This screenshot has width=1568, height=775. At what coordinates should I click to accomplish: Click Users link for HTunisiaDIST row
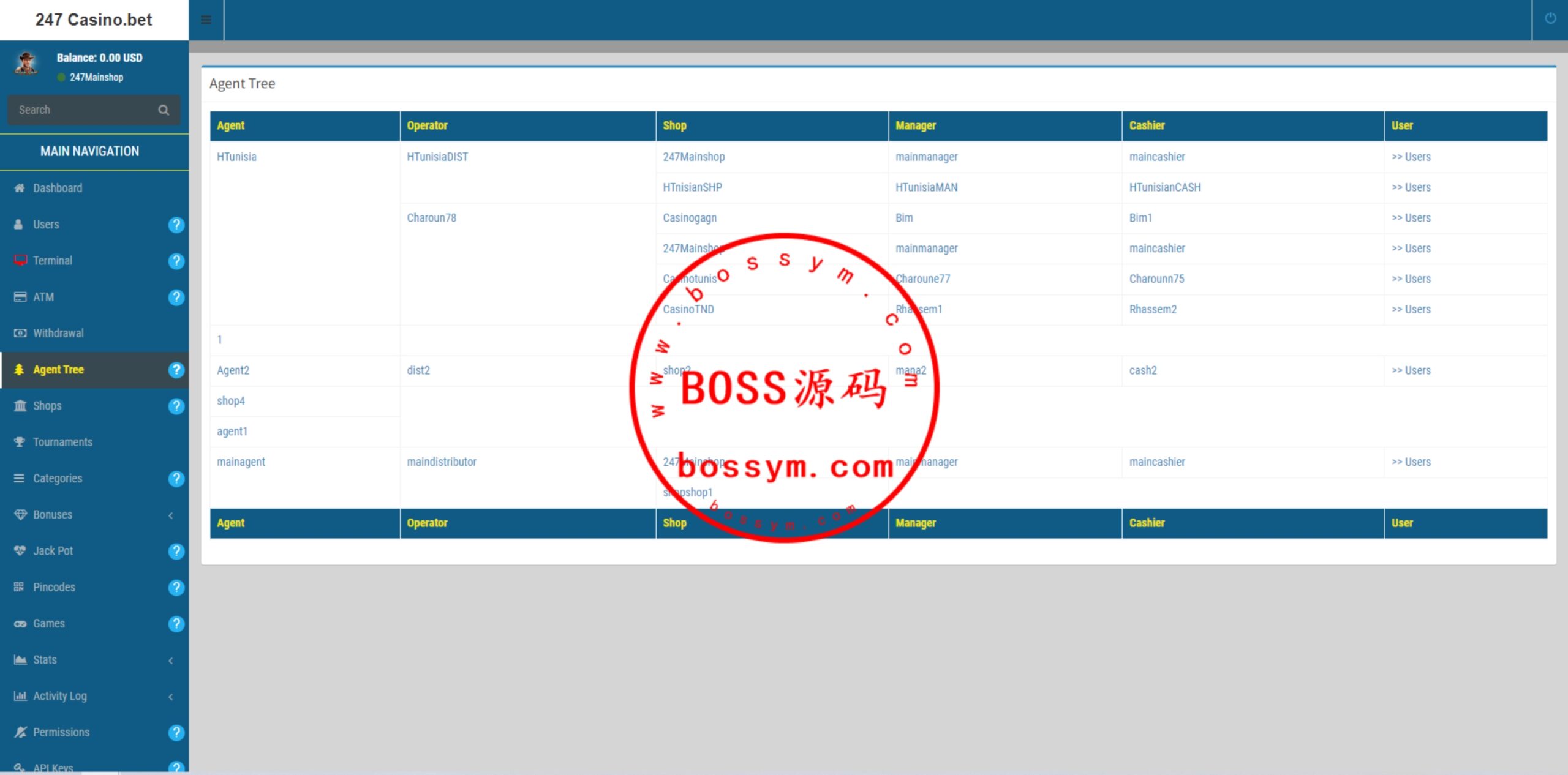tap(1412, 156)
